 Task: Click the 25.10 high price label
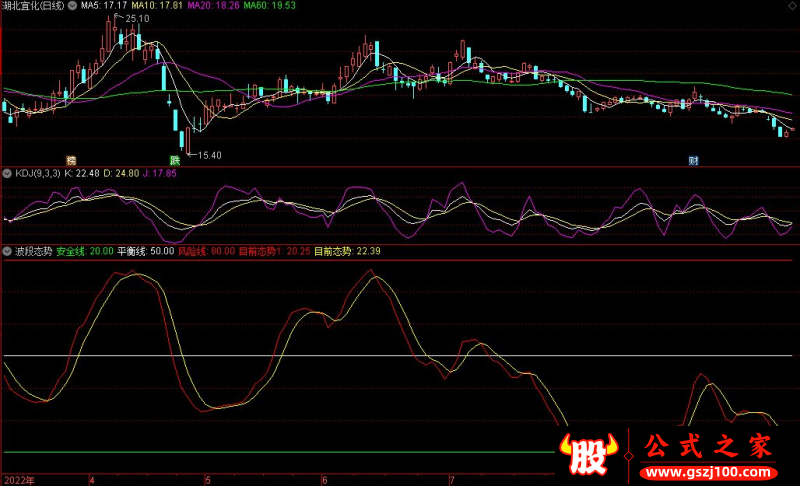click(137, 19)
